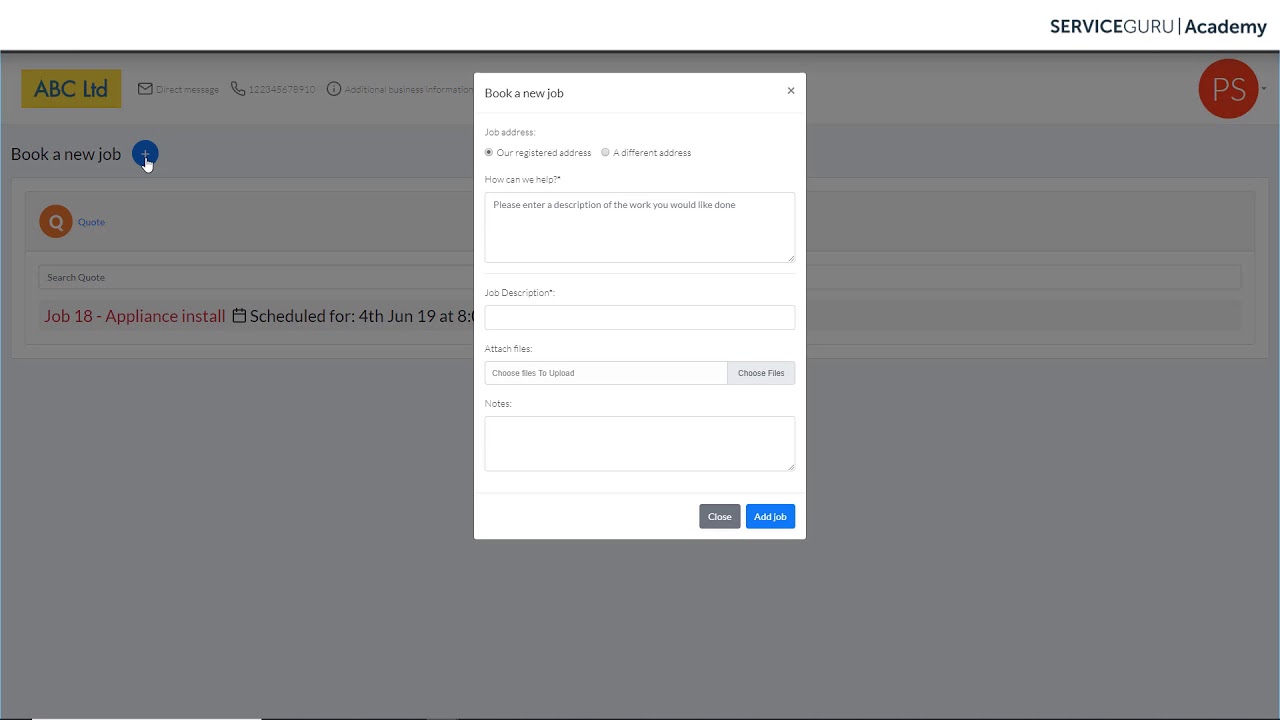Open the Quote link
Screen dimensions: 1280x720
tap(91, 222)
